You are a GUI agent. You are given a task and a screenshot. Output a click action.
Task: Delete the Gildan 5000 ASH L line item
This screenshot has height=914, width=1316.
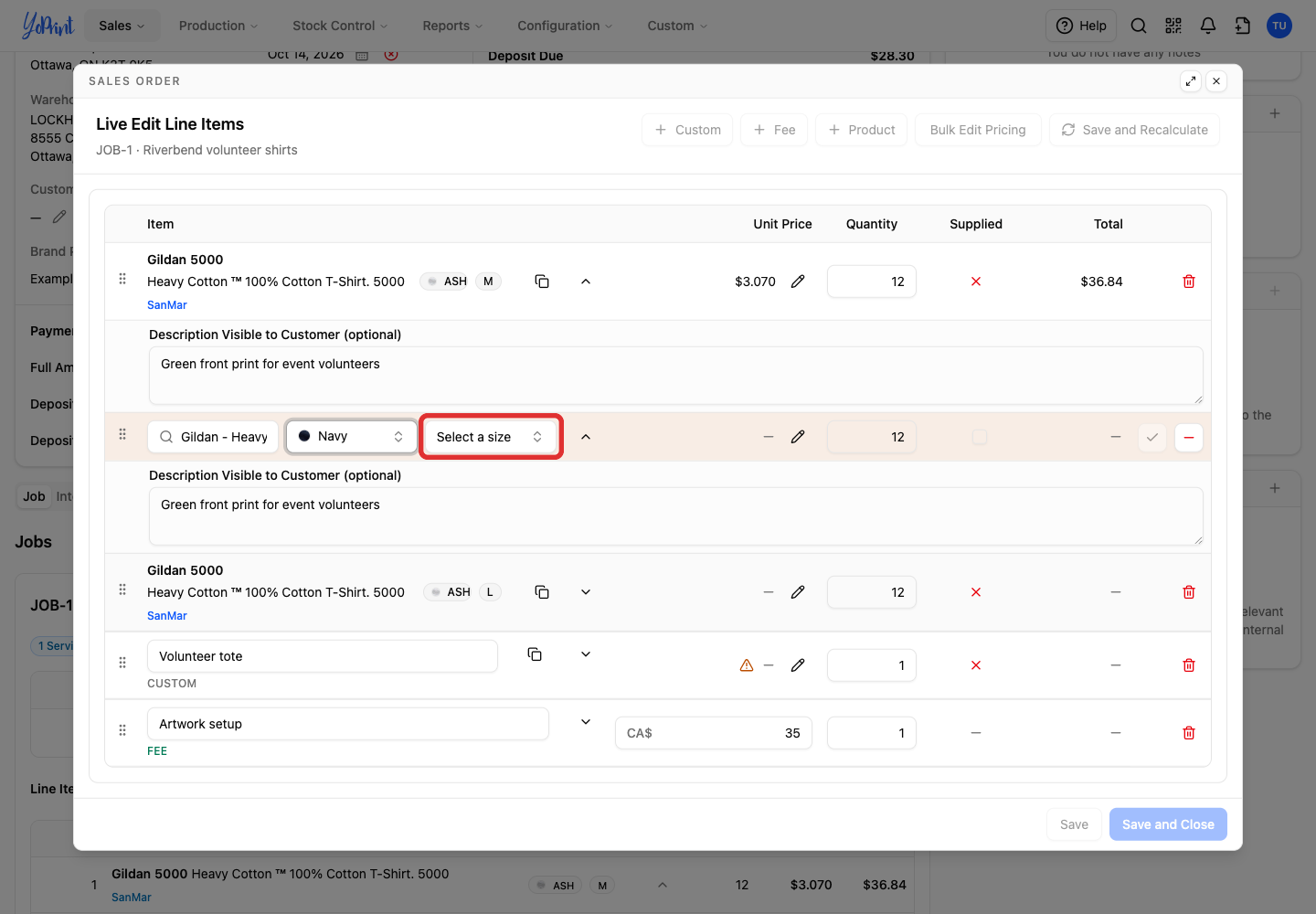tap(1189, 592)
